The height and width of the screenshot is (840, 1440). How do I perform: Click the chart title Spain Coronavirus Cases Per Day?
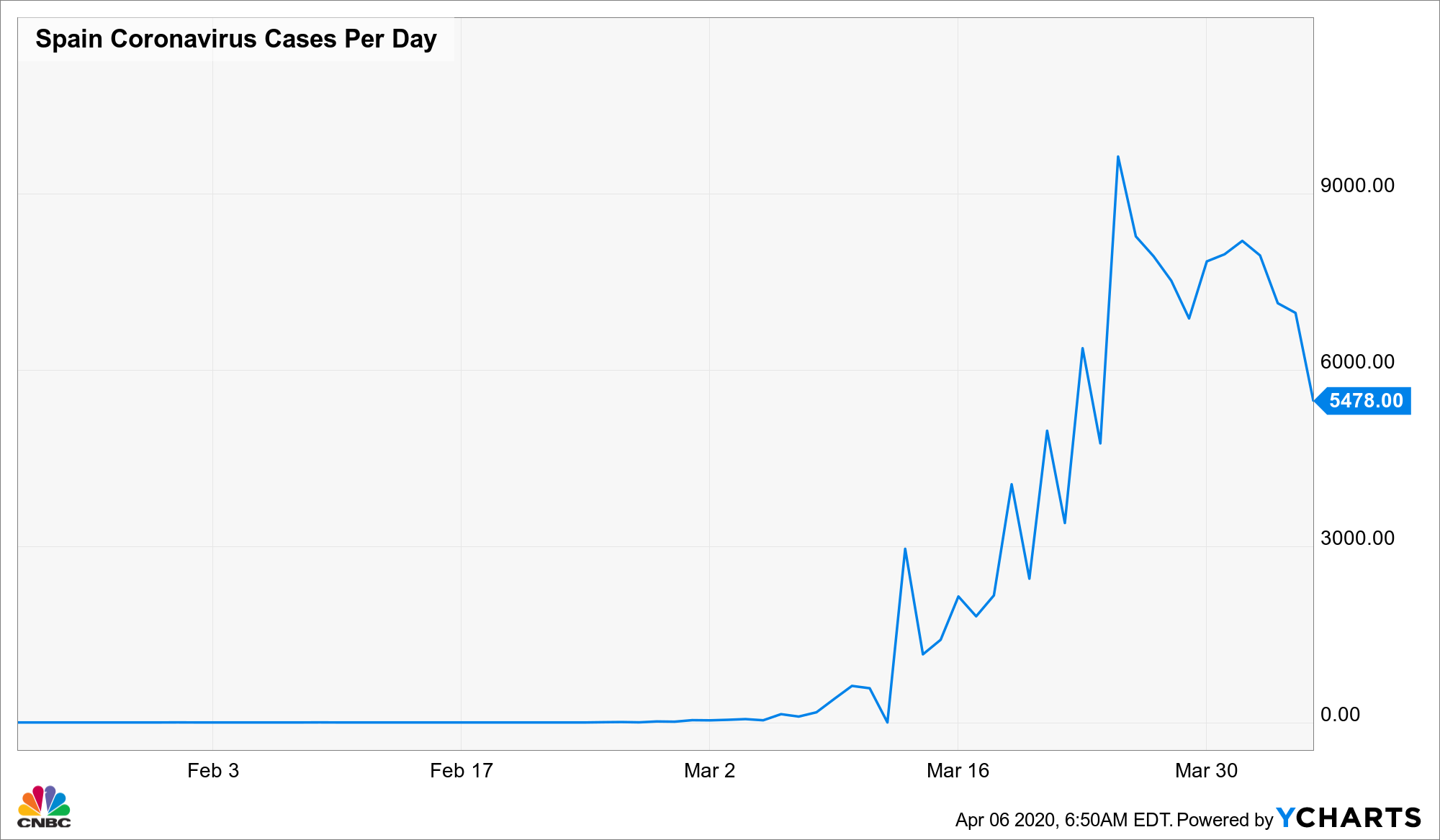click(236, 39)
